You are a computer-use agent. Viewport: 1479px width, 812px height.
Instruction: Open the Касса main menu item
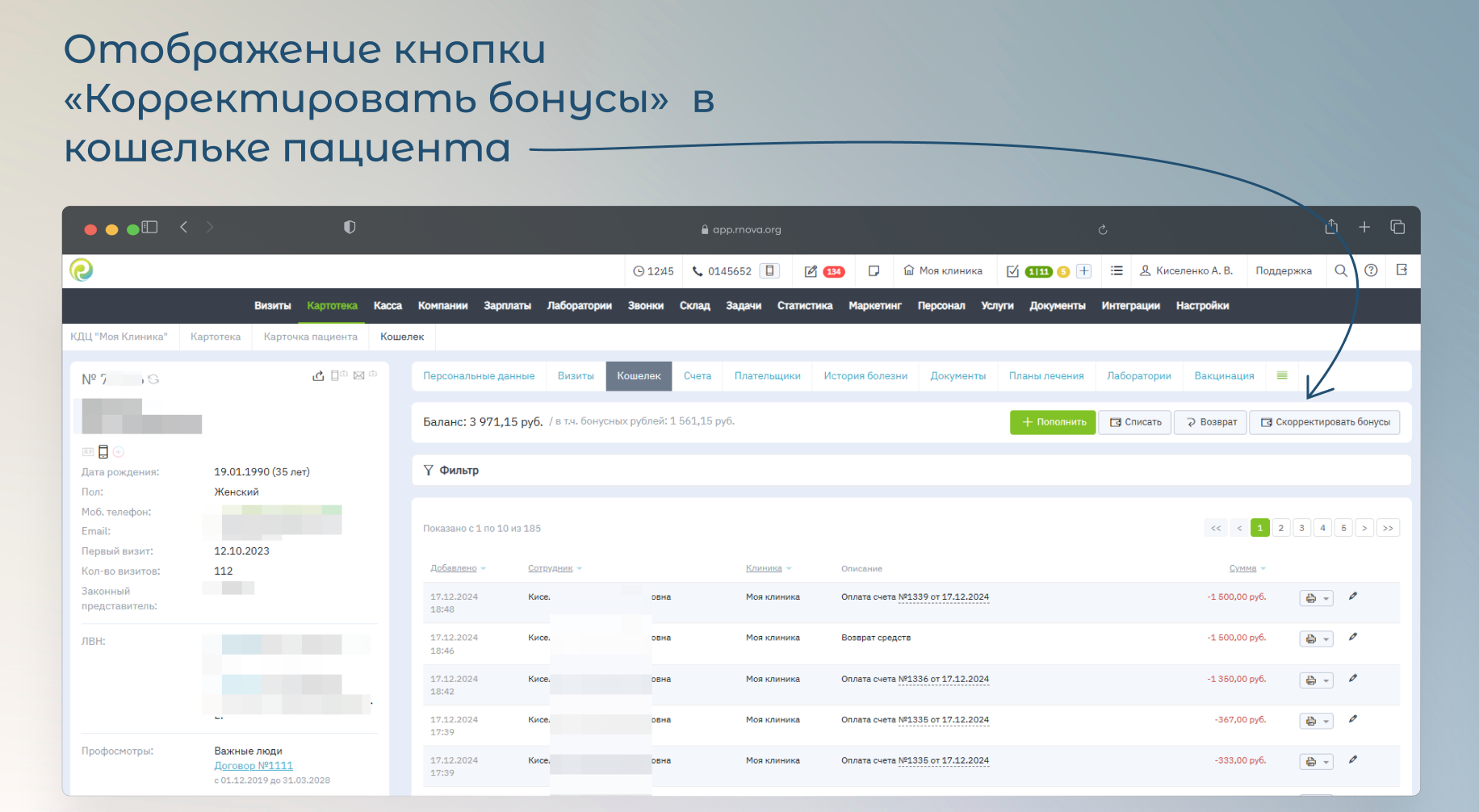[x=388, y=306]
